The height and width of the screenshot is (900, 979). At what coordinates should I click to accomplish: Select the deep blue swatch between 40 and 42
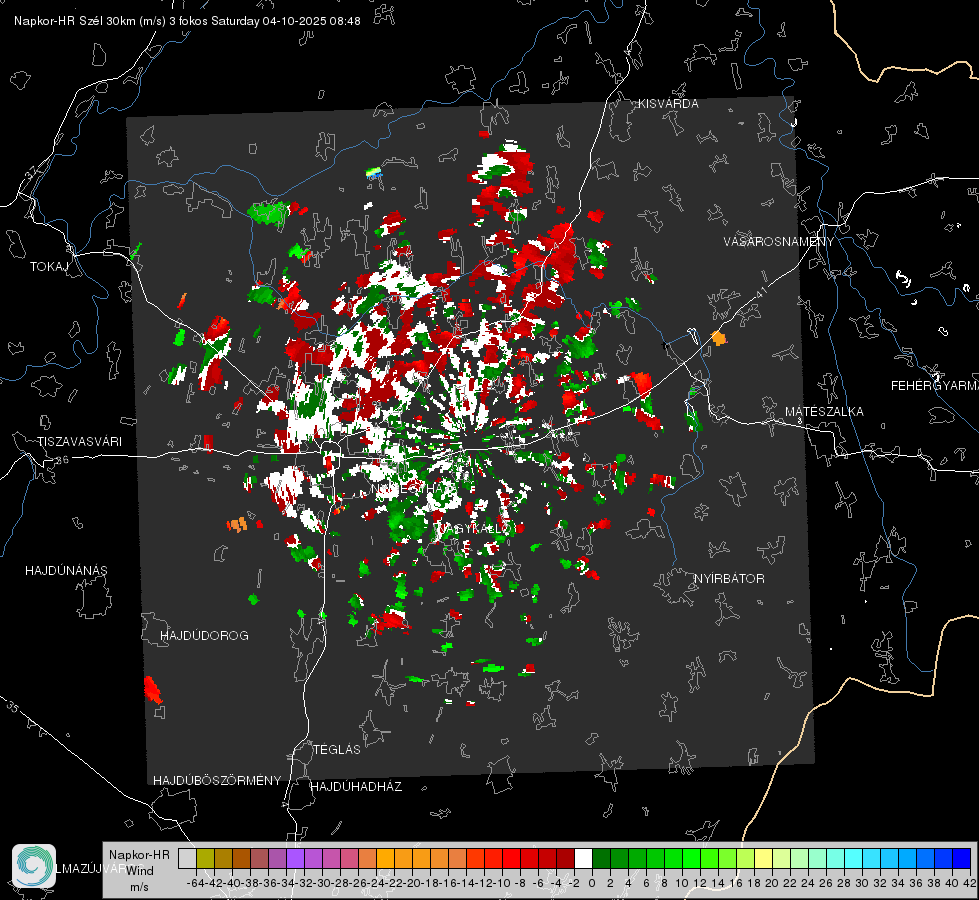pyautogui.click(x=961, y=859)
